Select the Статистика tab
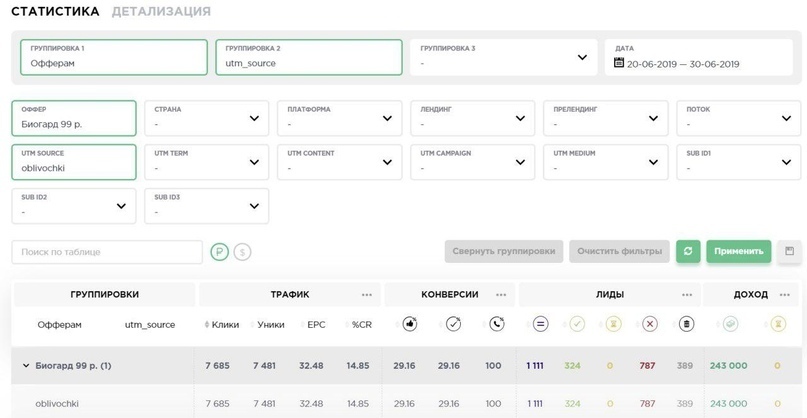 point(55,11)
